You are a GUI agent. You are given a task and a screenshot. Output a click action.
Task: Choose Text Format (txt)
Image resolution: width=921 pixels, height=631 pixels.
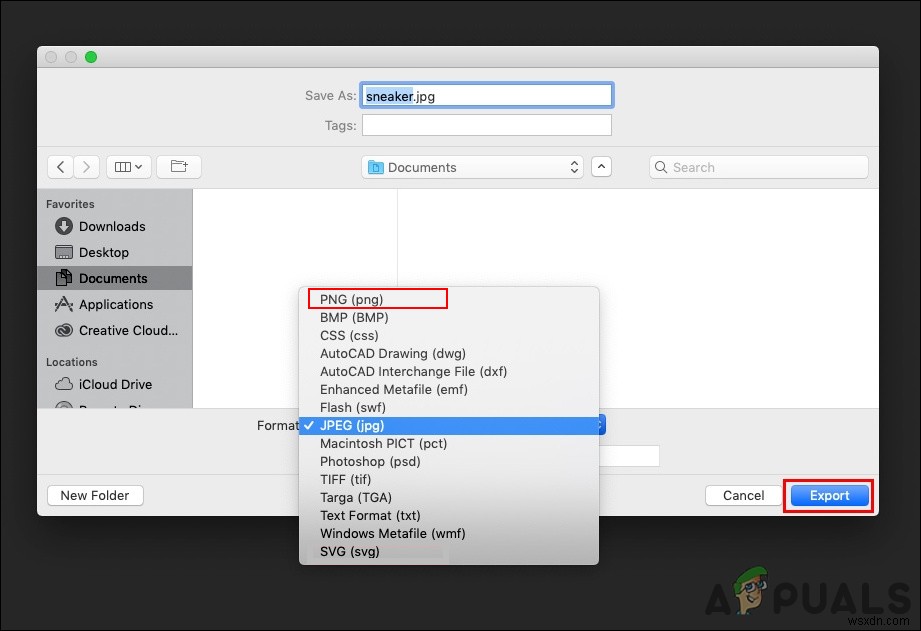pyautogui.click(x=449, y=515)
